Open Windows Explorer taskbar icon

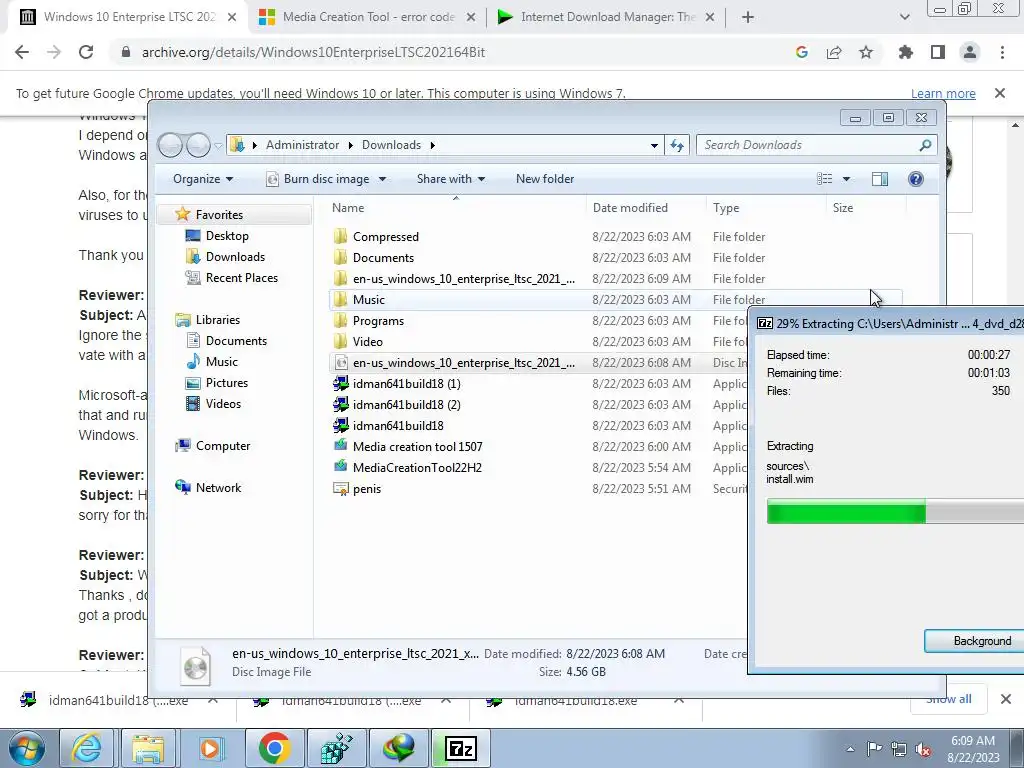[148, 748]
